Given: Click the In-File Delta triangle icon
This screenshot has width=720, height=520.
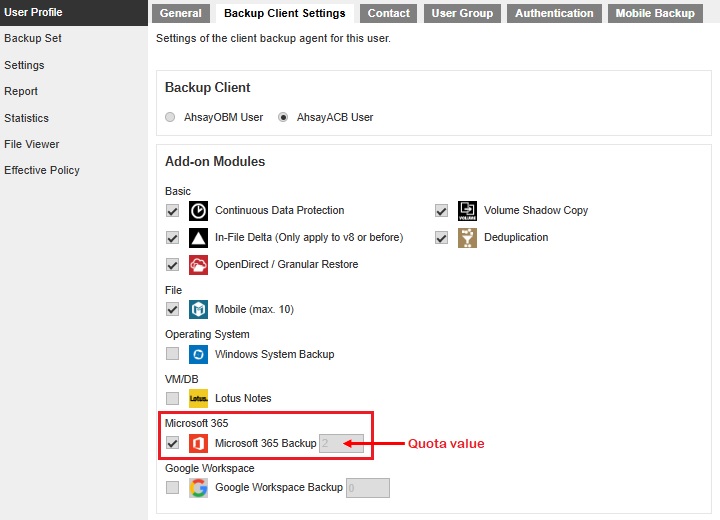Looking at the screenshot, I should click(199, 238).
